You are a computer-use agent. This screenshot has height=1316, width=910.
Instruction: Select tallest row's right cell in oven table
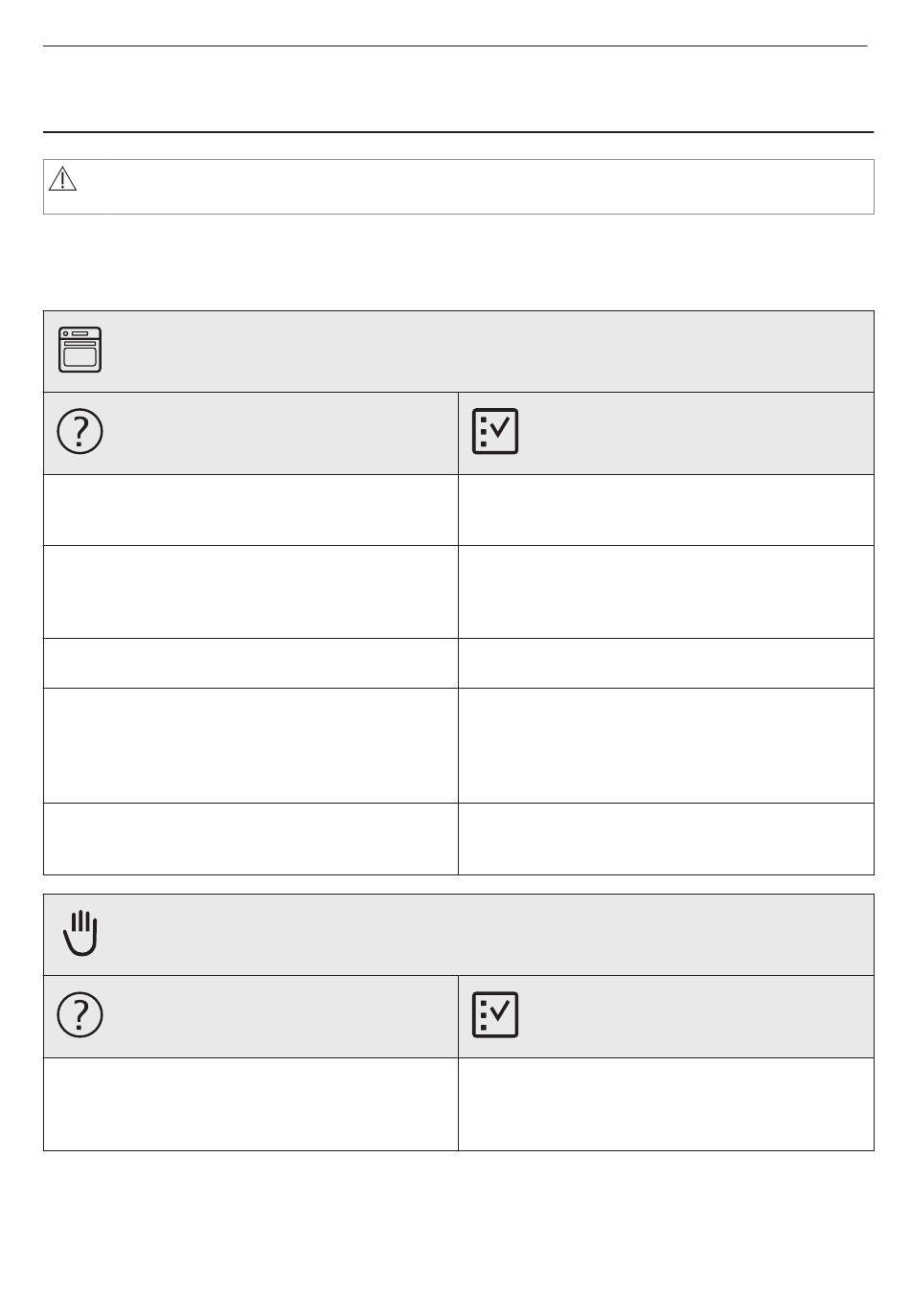(x=667, y=745)
